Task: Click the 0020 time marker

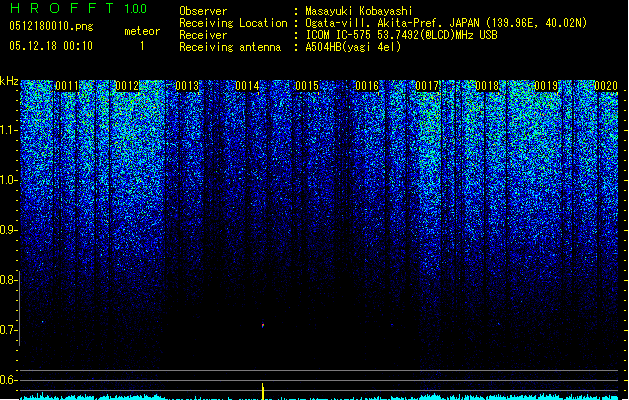Action: coord(606,86)
